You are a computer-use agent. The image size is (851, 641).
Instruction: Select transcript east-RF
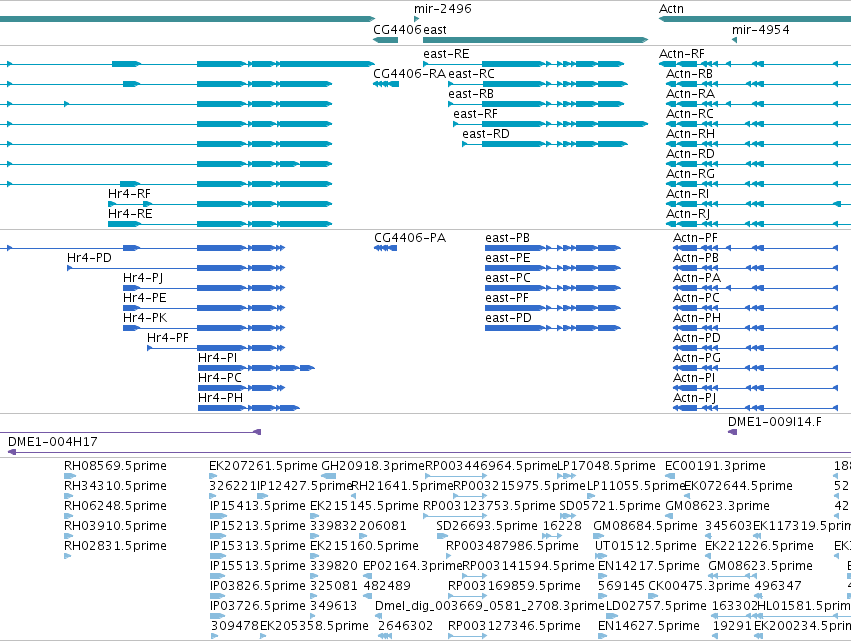pos(475,114)
